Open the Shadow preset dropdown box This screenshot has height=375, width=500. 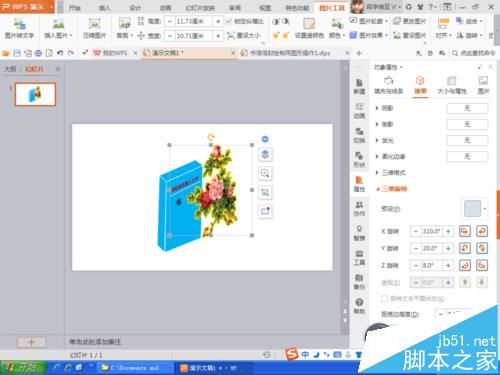(x=467, y=108)
